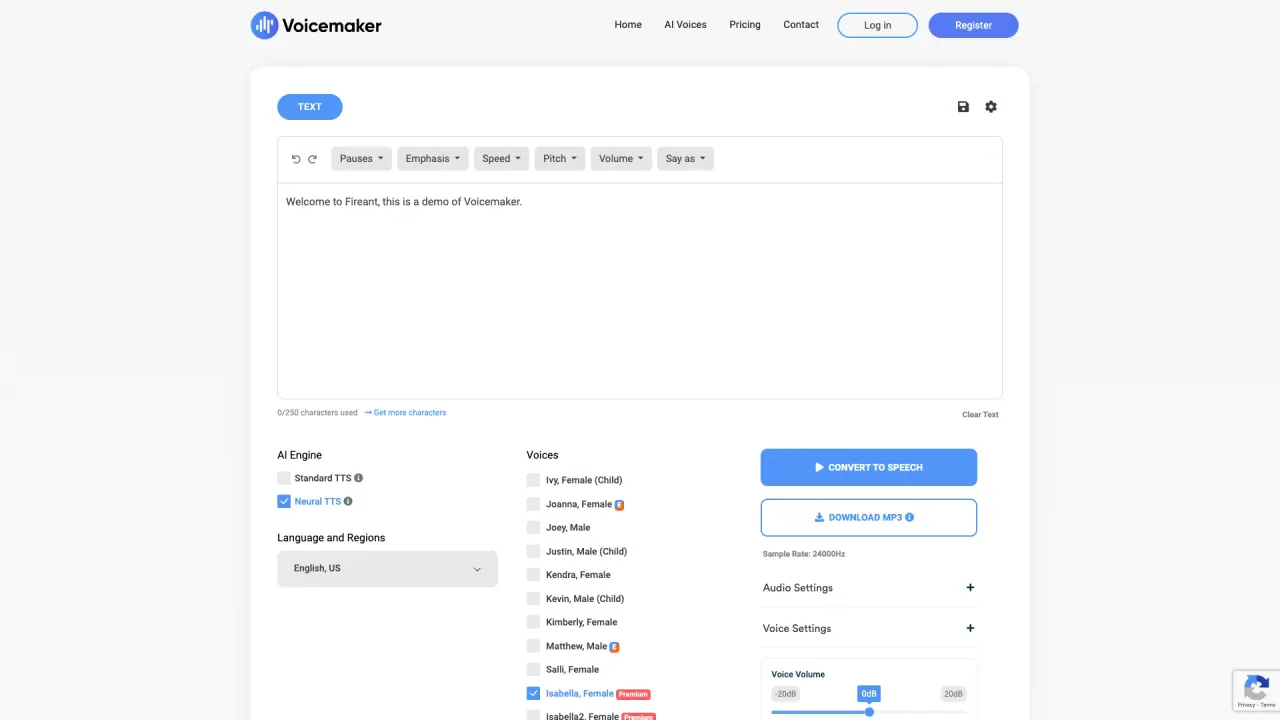Screen dimensions: 1280x720
Task: Open the English, US language selector
Action: coord(387,568)
